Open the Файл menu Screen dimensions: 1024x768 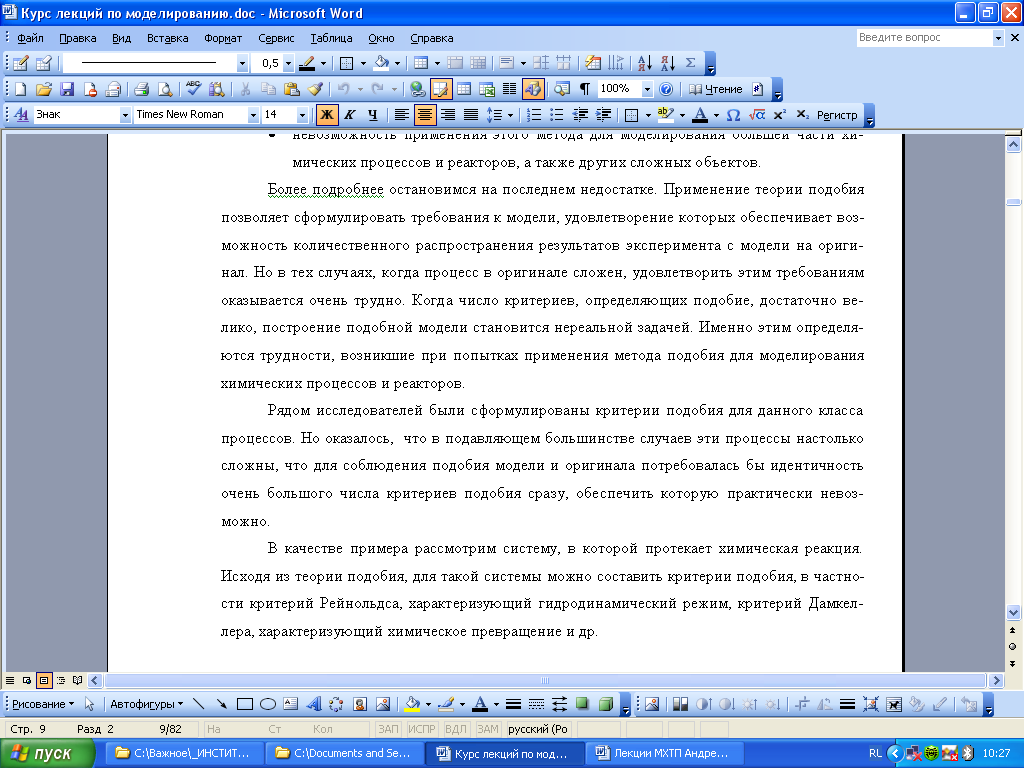point(30,38)
